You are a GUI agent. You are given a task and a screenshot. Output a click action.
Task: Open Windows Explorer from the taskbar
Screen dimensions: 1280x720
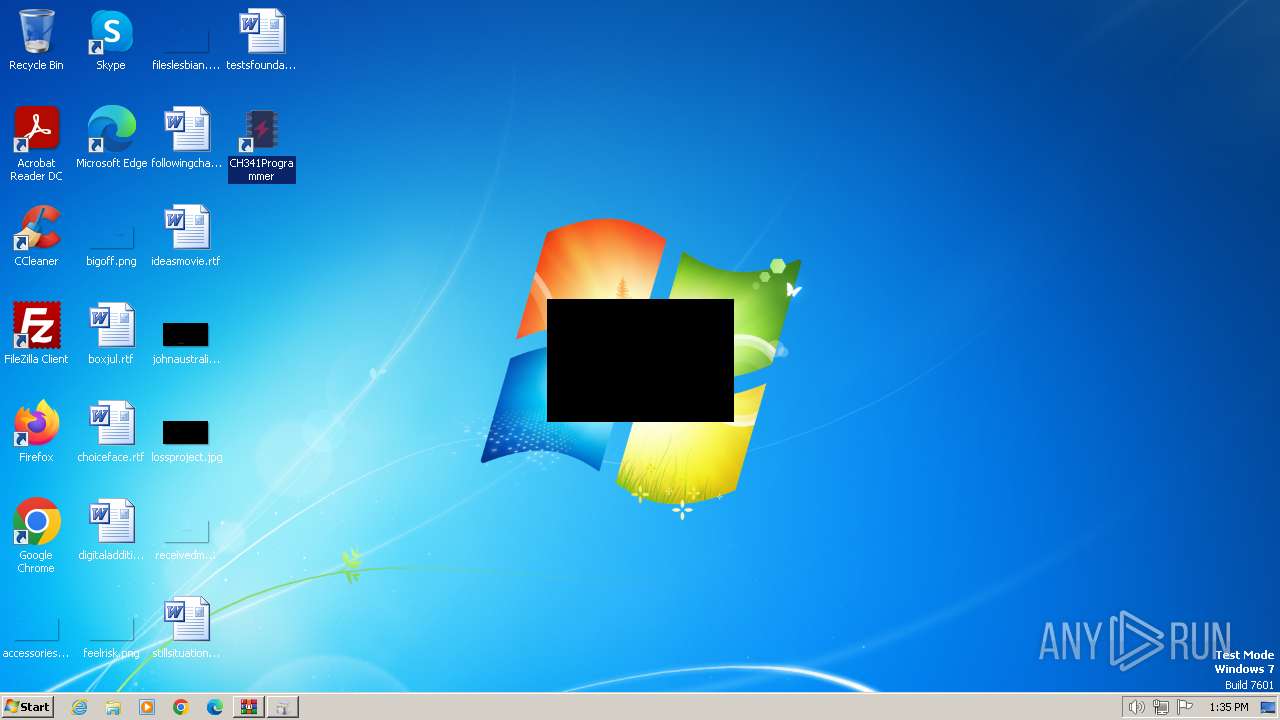[x=113, y=707]
